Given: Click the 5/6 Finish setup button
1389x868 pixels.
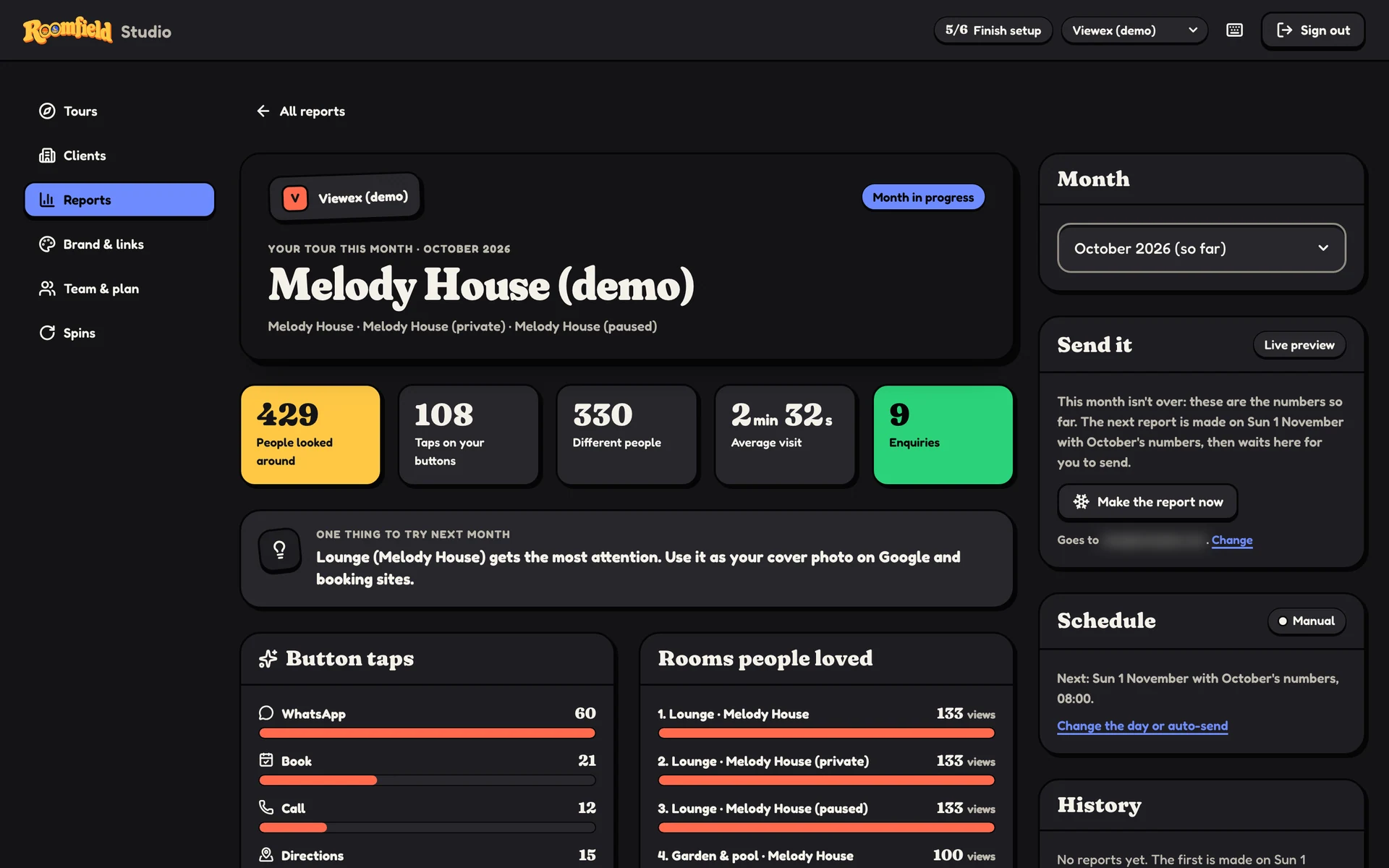Looking at the screenshot, I should click(x=993, y=30).
